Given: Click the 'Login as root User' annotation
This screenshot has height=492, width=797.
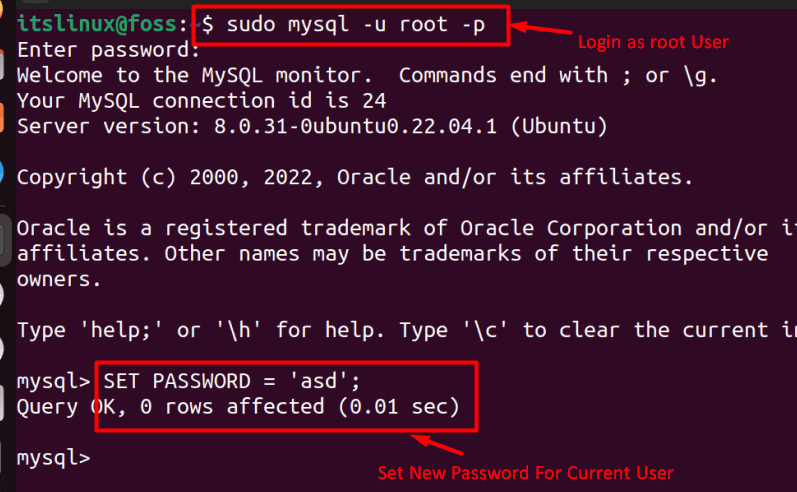Looking at the screenshot, I should click(653, 42).
